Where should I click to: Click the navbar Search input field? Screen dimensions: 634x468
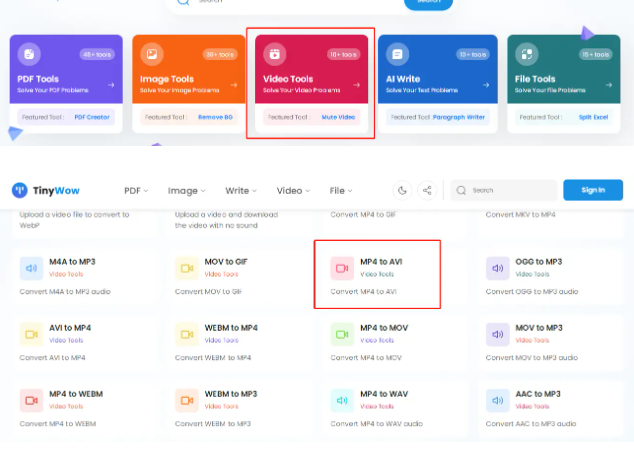504,190
